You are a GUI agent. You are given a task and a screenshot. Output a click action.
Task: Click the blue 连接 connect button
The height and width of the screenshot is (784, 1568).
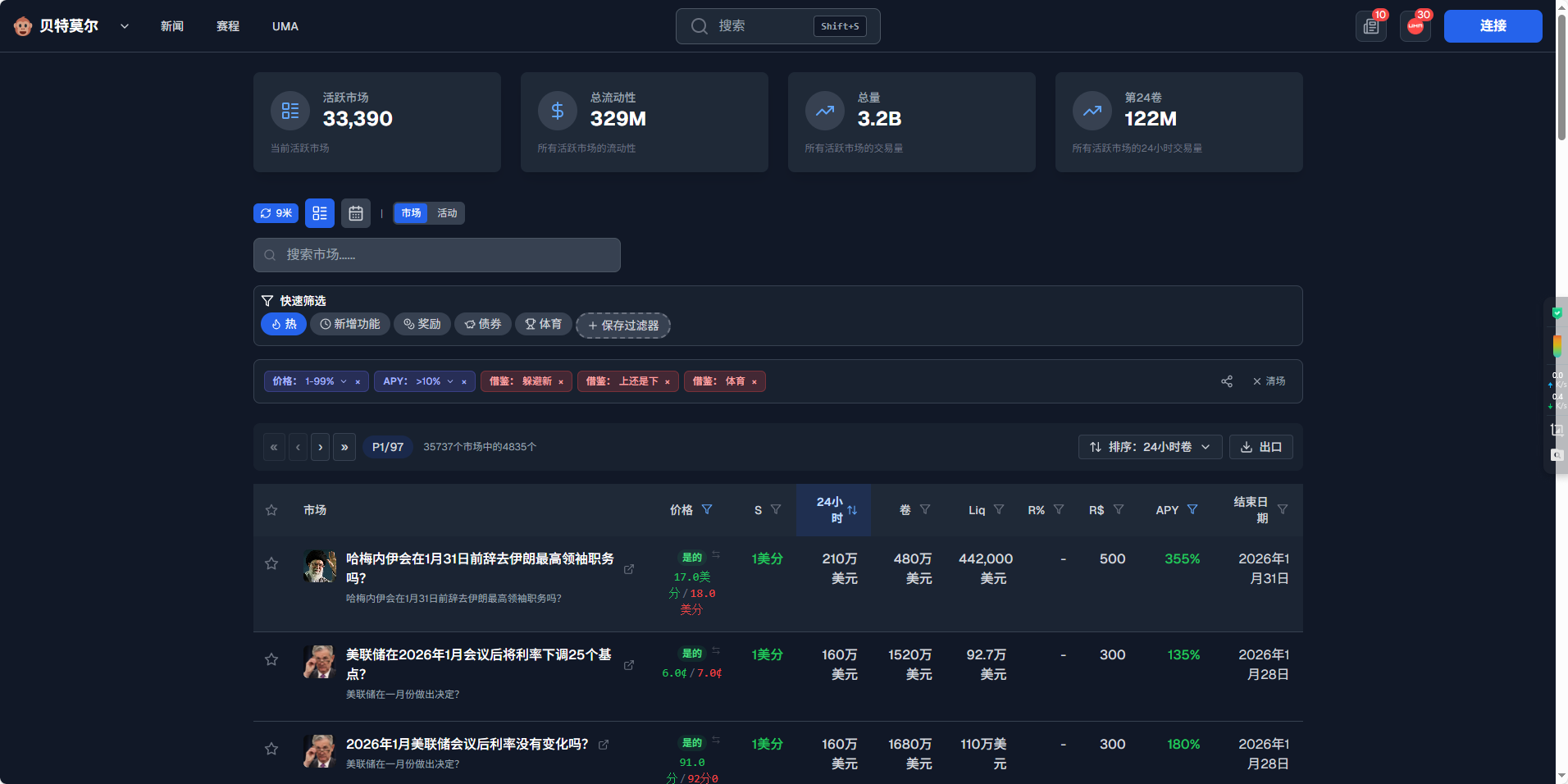1493,26
